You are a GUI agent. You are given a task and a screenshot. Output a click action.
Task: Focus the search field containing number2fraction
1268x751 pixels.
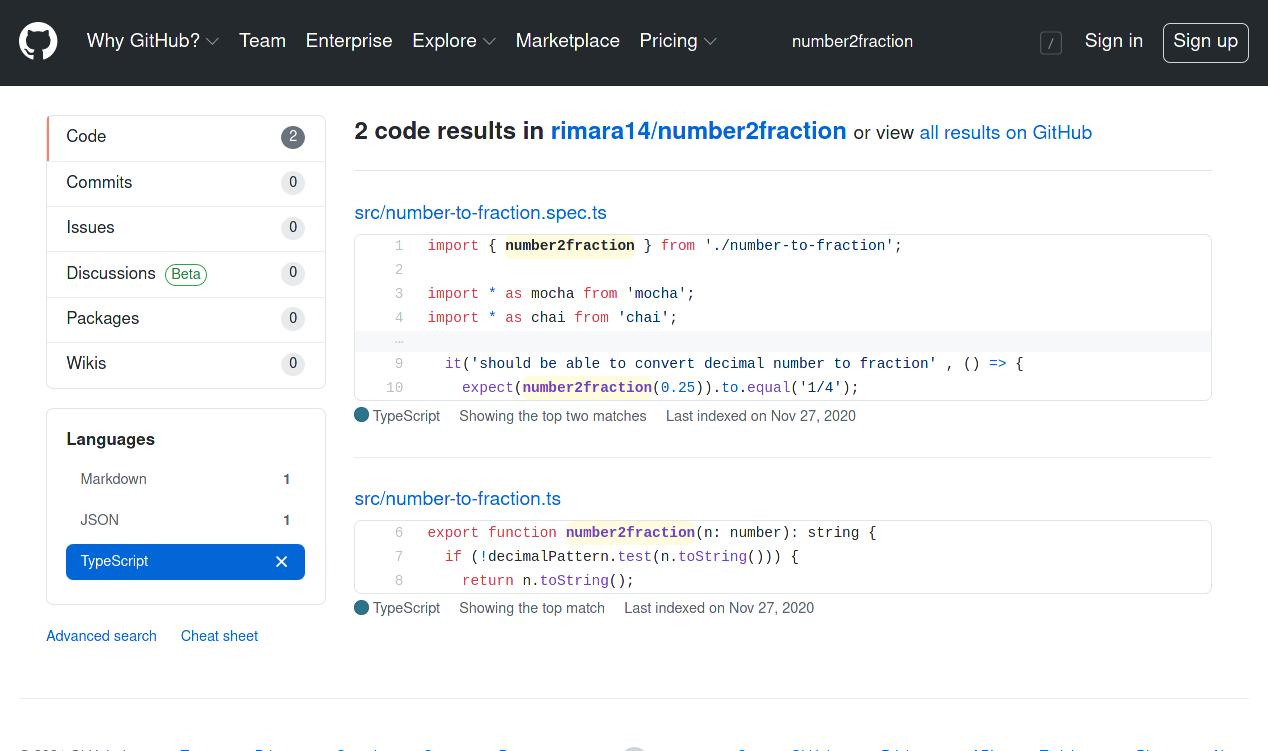tap(905, 42)
